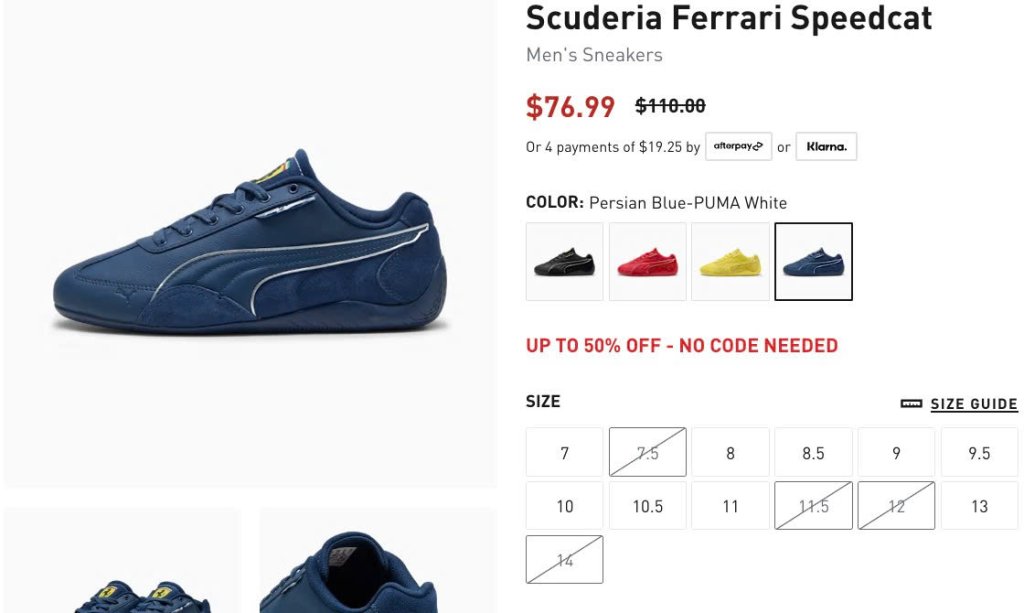Select size 9
Image resolution: width=1024 pixels, height=613 pixels.
[896, 452]
